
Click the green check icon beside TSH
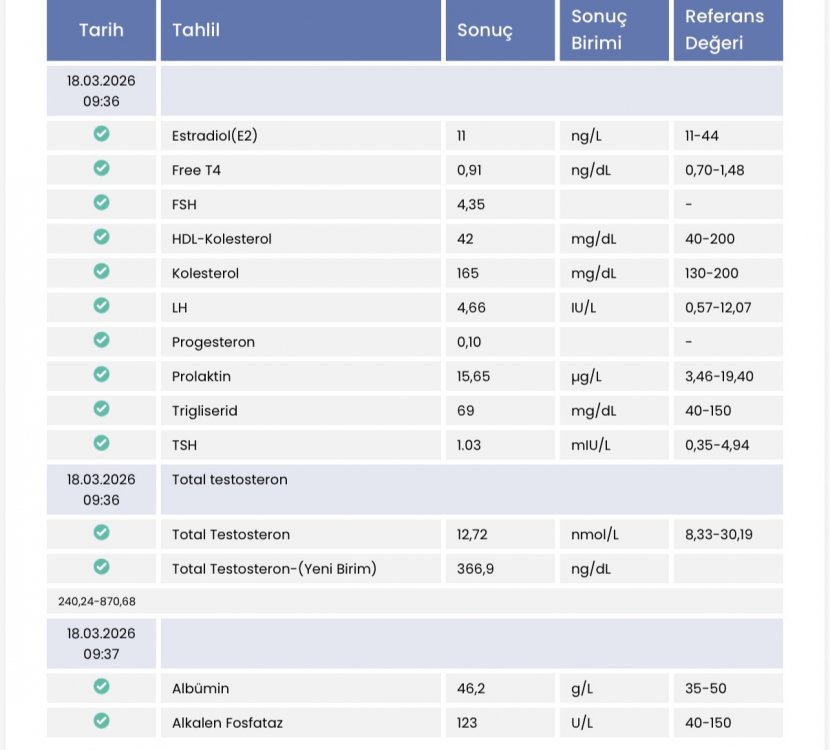[x=101, y=443]
